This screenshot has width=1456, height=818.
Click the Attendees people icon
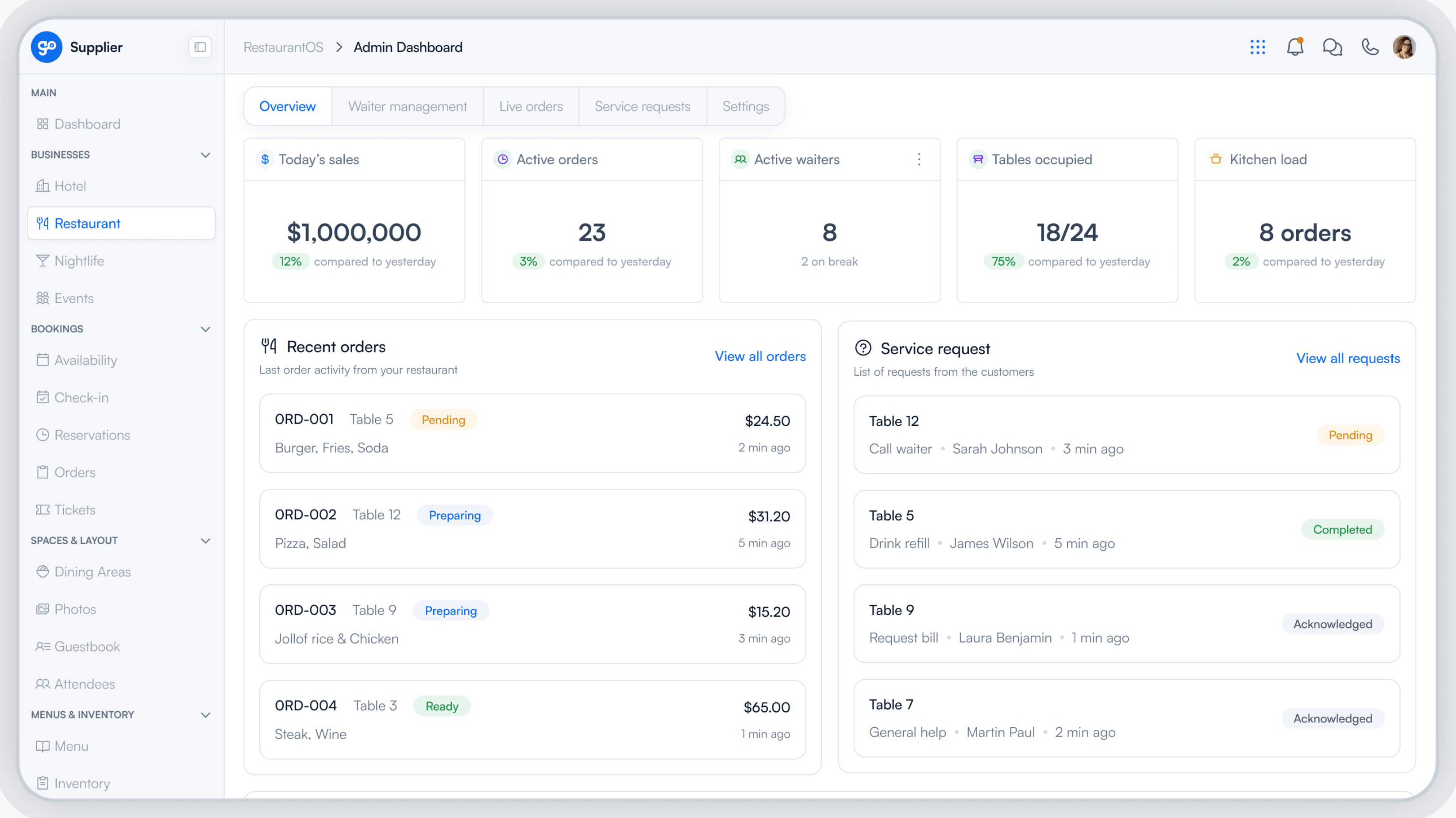point(42,683)
